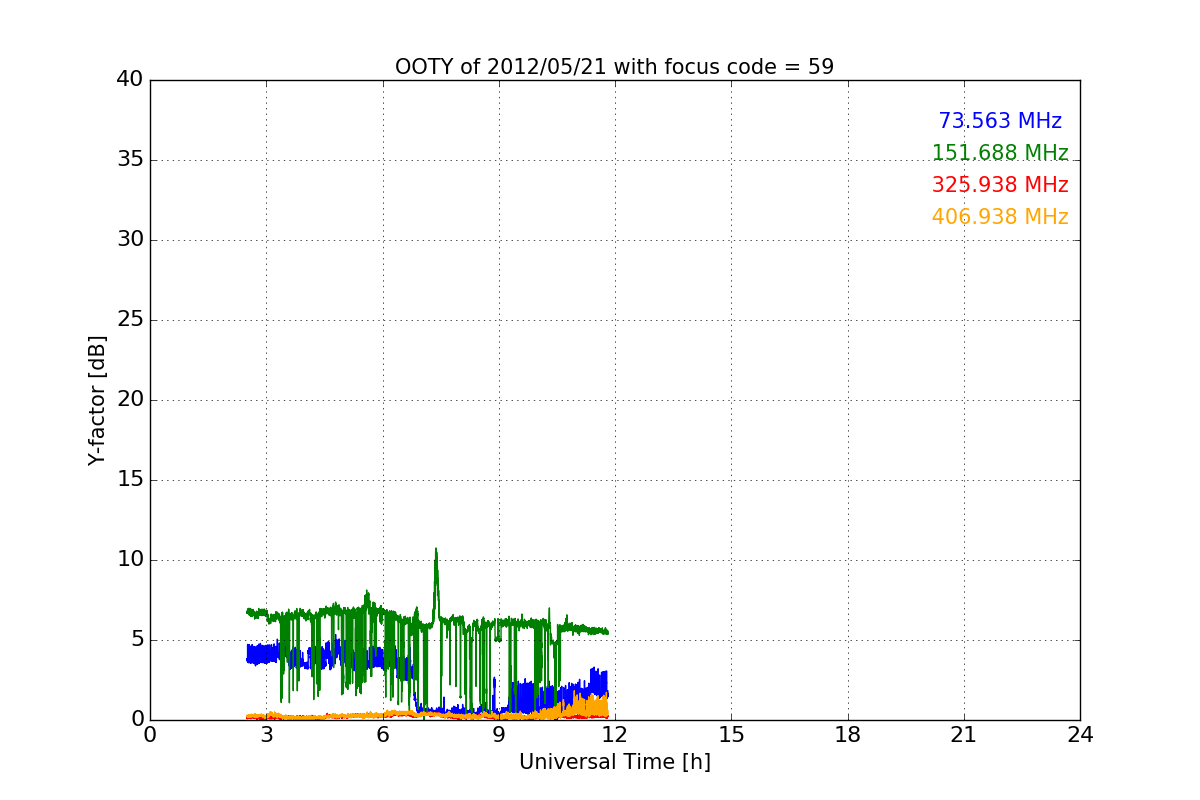The height and width of the screenshot is (800, 1200).
Task: Select the 406.938 MHz legend label
Action: click(x=1000, y=217)
